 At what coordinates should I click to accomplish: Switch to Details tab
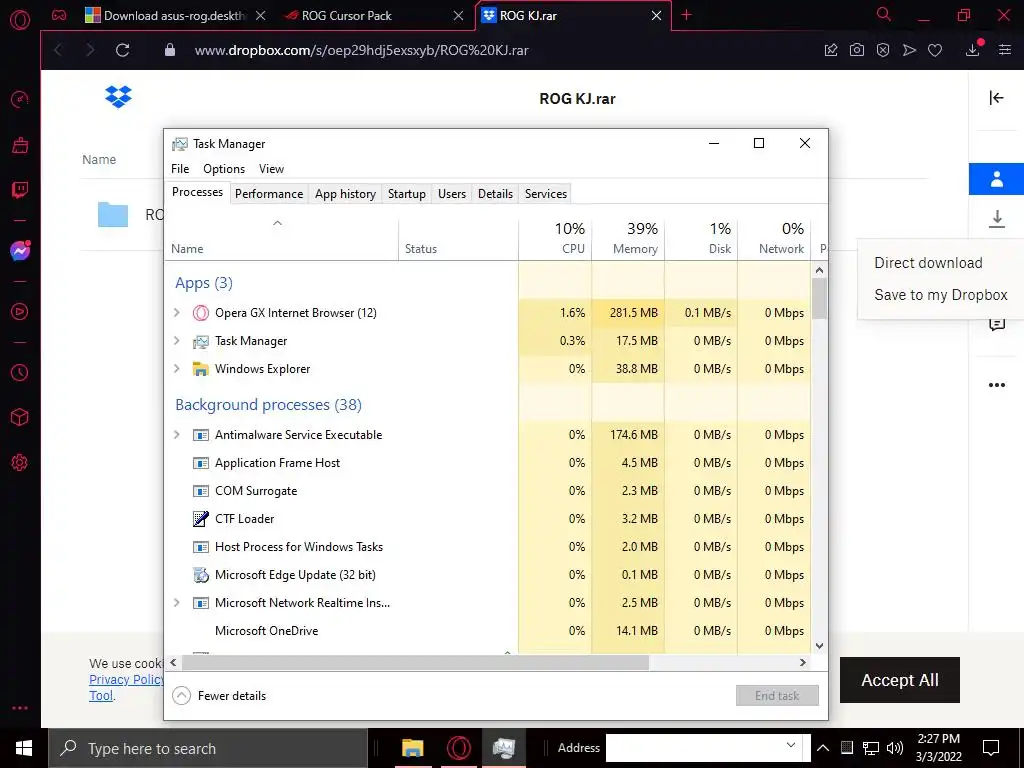495,194
